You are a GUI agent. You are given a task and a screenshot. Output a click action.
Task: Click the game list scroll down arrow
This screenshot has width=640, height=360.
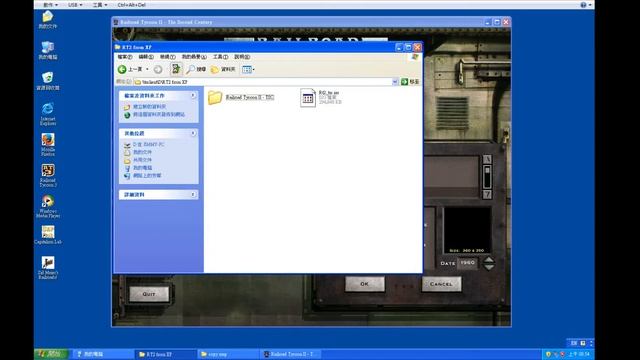point(487,195)
